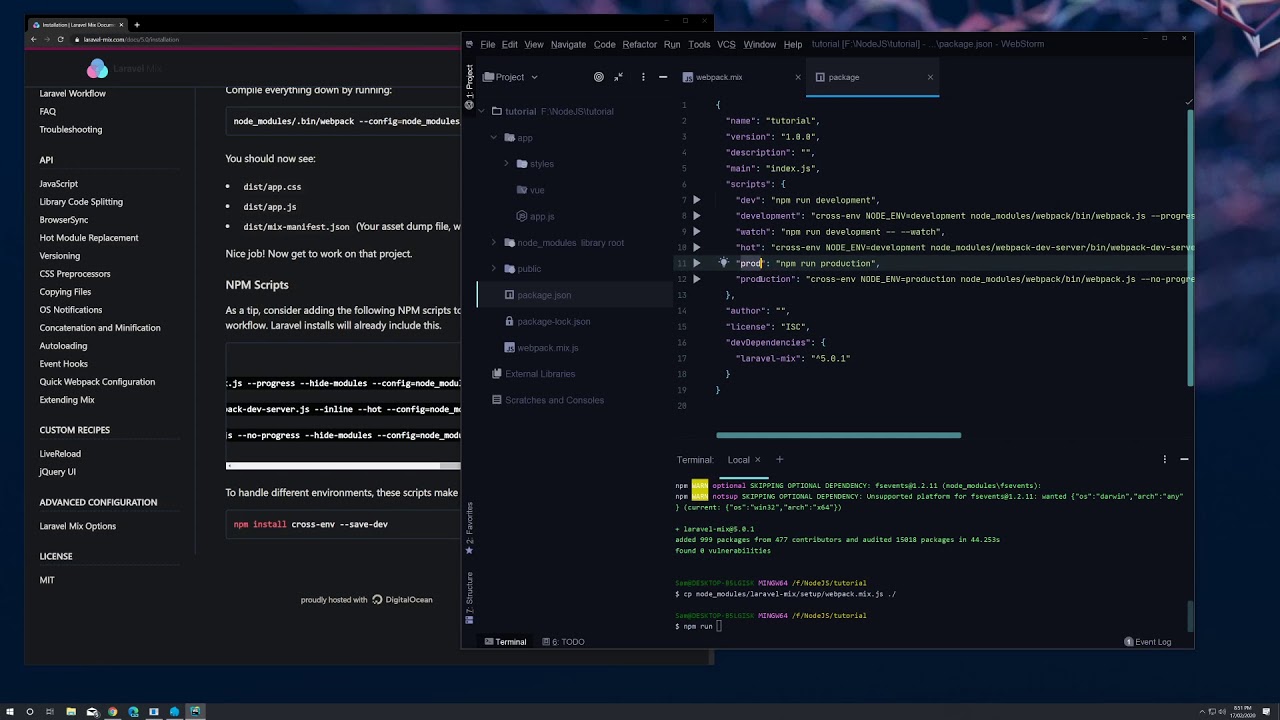Expand the public folder
Viewport: 1280px width, 720px height.
[x=493, y=268]
